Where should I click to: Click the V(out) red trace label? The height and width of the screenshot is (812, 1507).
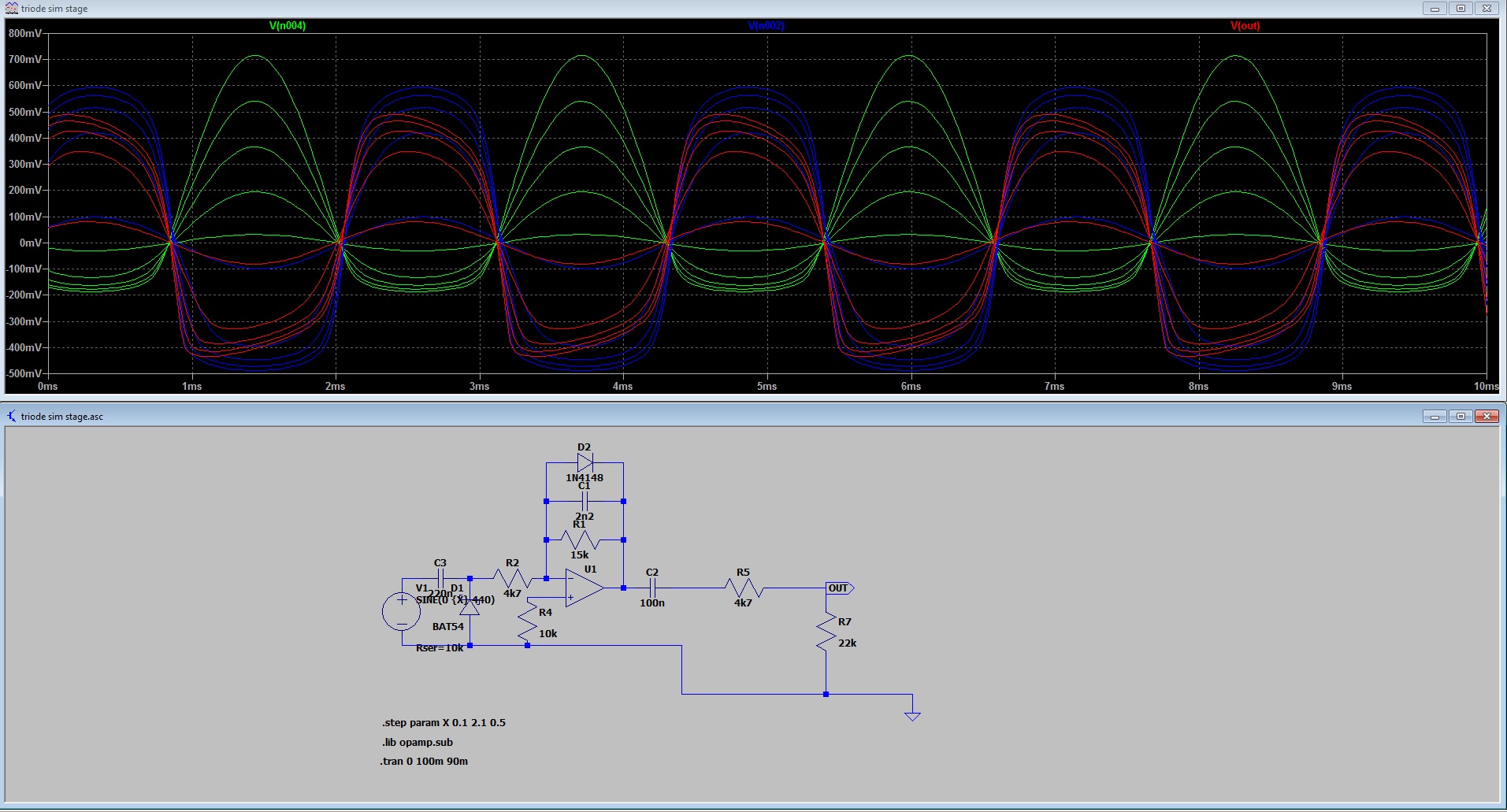click(x=1245, y=26)
